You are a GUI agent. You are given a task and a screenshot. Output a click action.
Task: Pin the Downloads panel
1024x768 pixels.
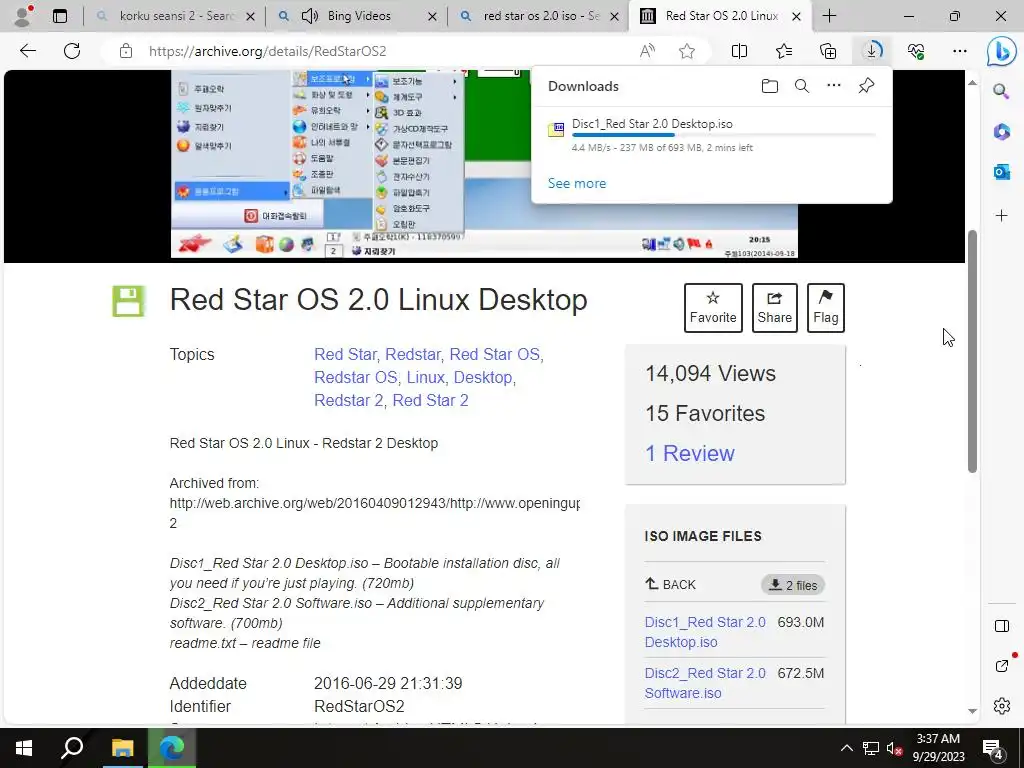pos(867,86)
